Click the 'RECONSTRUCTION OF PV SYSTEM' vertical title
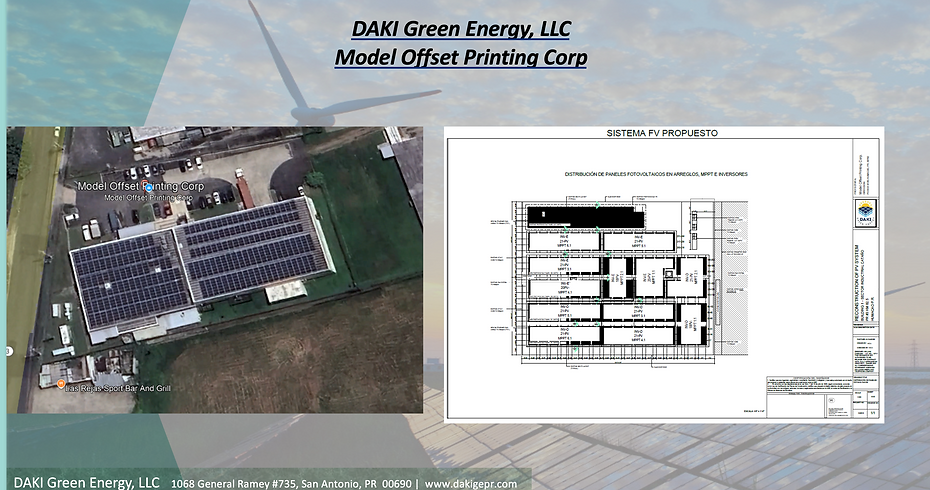Screen dimensions: 930x490 tap(856, 282)
